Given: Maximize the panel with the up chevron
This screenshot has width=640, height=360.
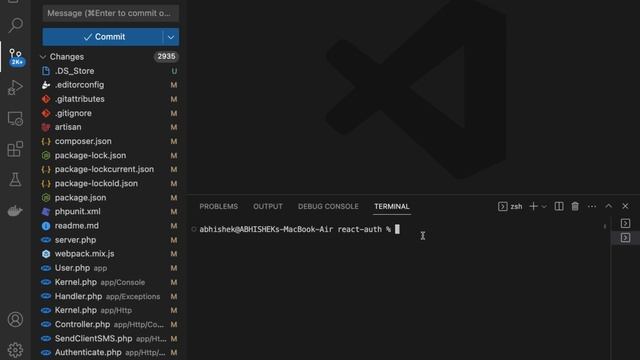Looking at the screenshot, I should 609,206.
